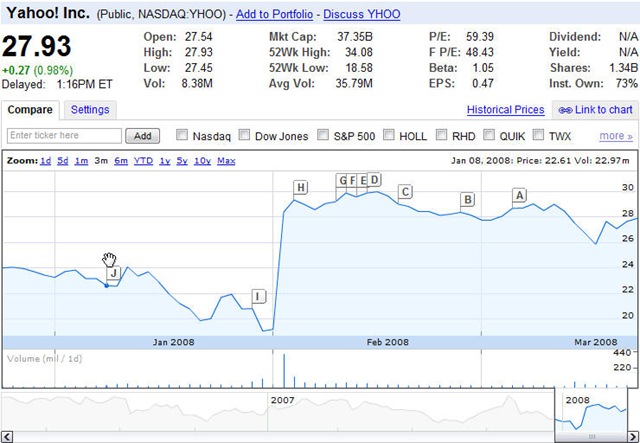Set chart zoom to 5d
This screenshot has width=640, height=443.
coord(62,161)
